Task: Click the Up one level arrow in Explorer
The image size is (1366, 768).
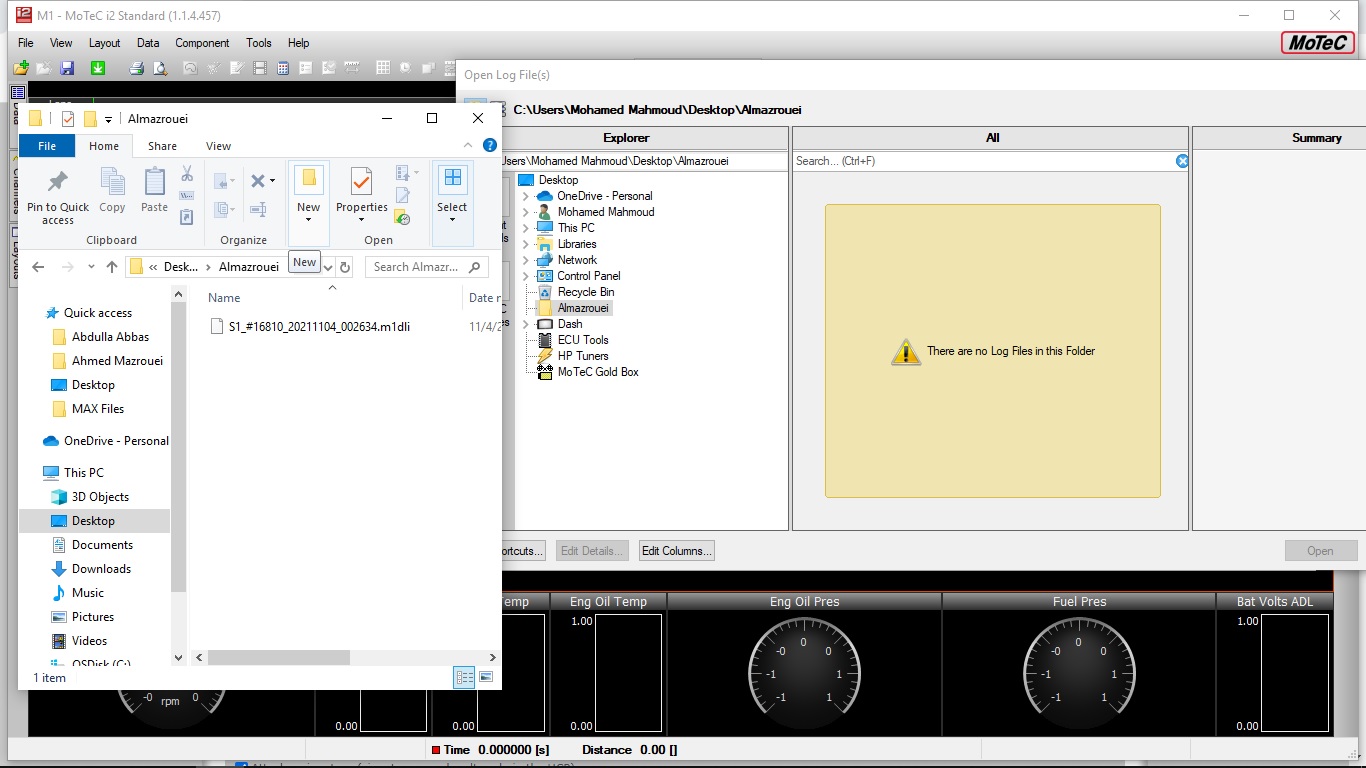Action: (112, 267)
